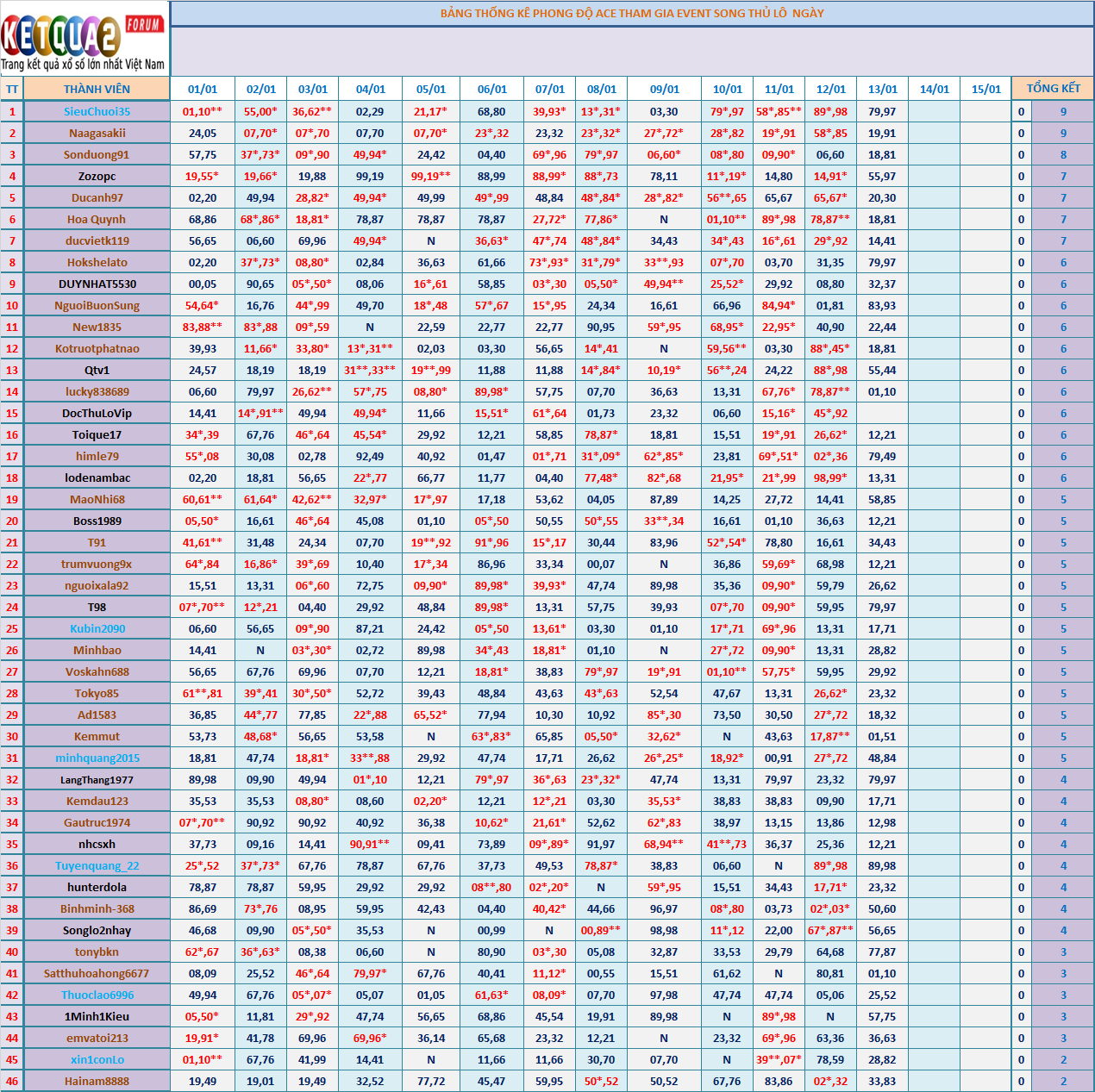Click Thuoclao6996 member name

click(97, 995)
